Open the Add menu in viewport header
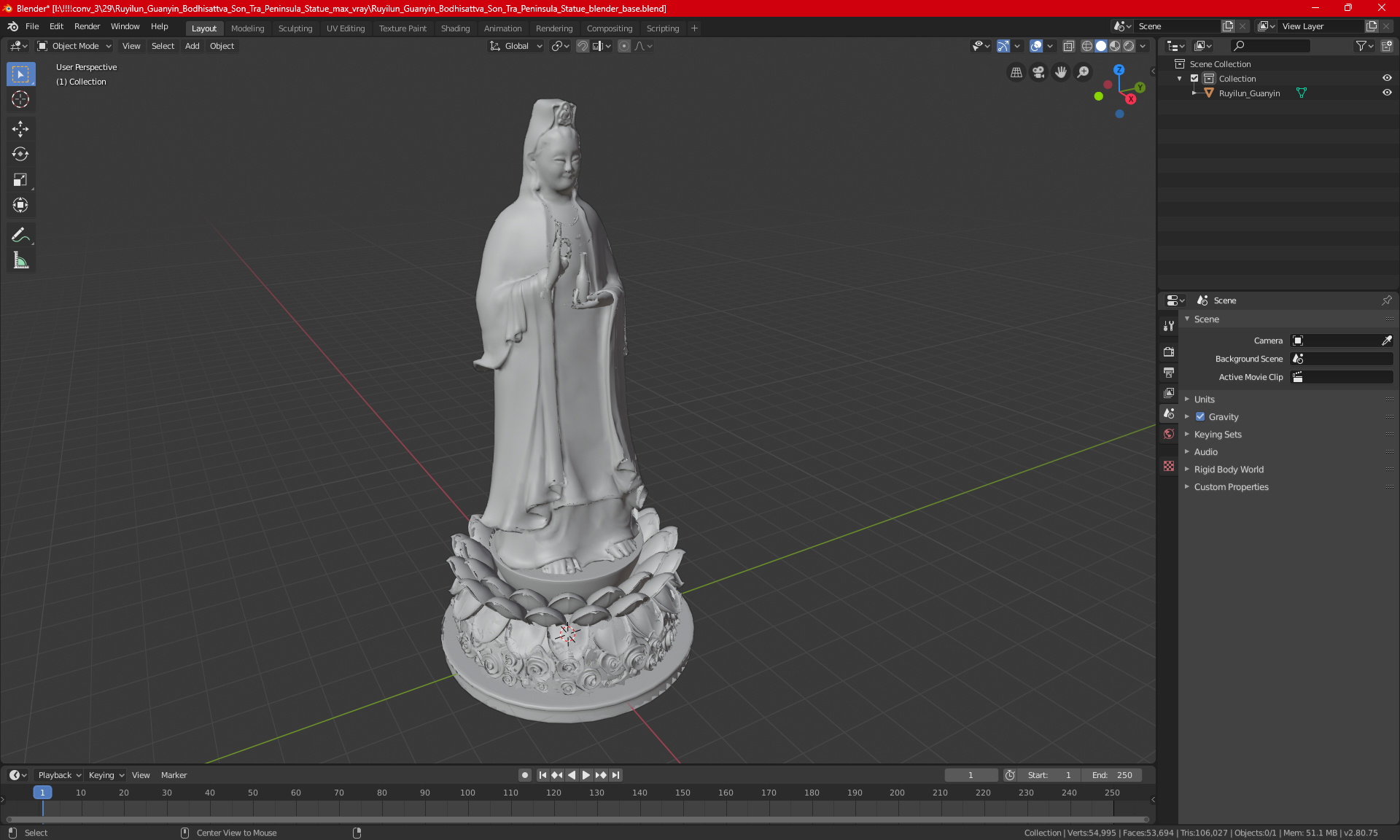This screenshot has height=840, width=1400. click(192, 46)
